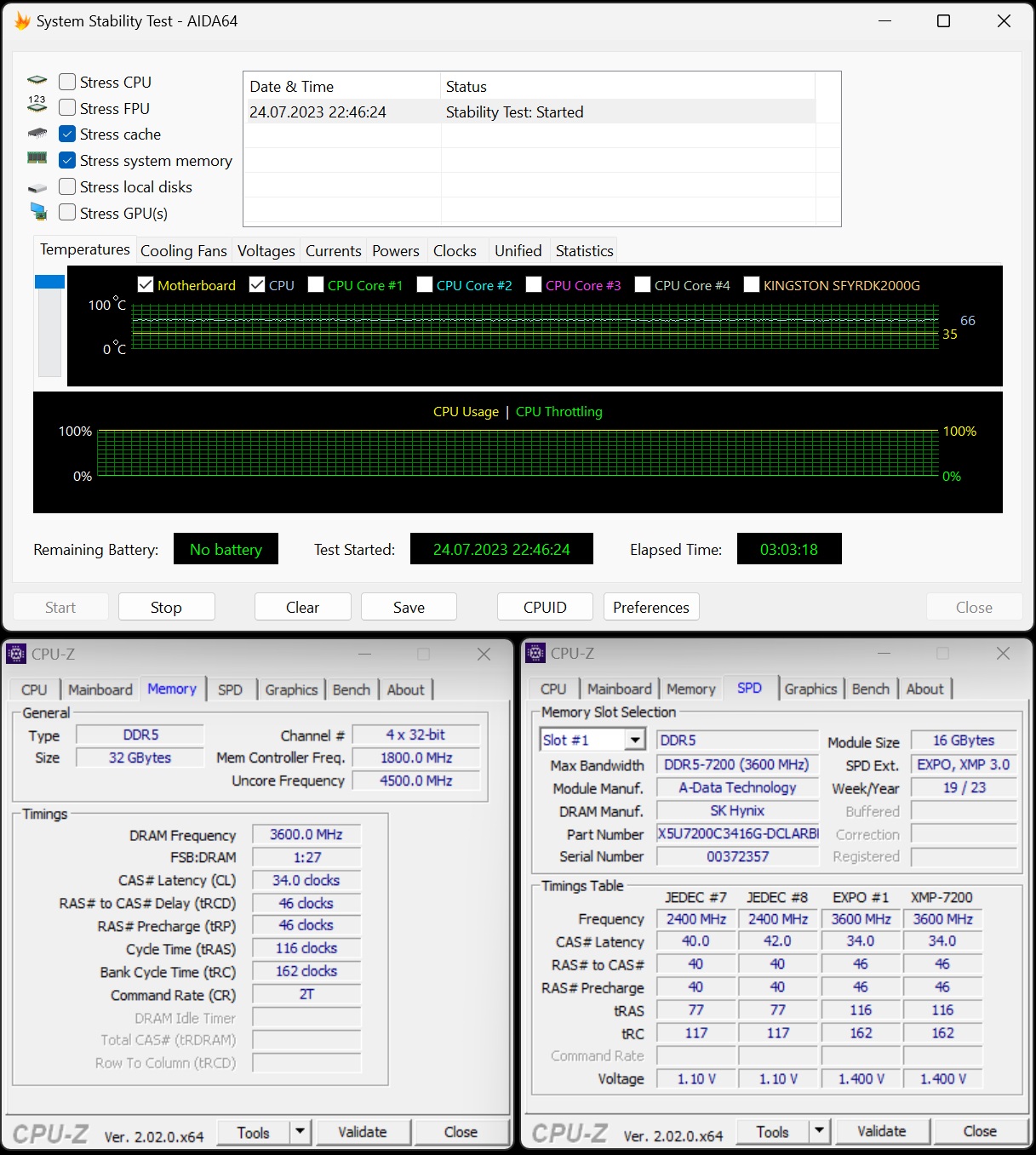The width and height of the screenshot is (1036, 1155).
Task: Enable Stress GPU(s) checkbox
Action: [67, 213]
